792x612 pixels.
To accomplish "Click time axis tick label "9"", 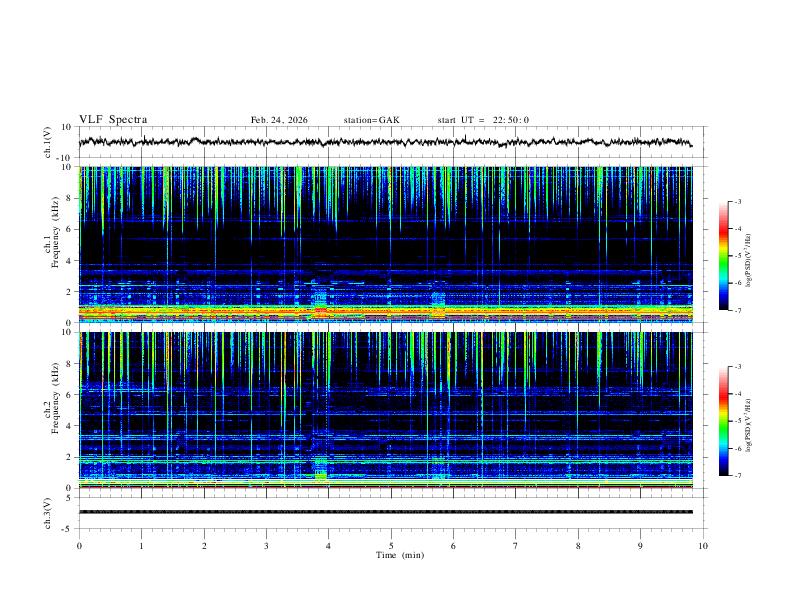I will [x=641, y=546].
